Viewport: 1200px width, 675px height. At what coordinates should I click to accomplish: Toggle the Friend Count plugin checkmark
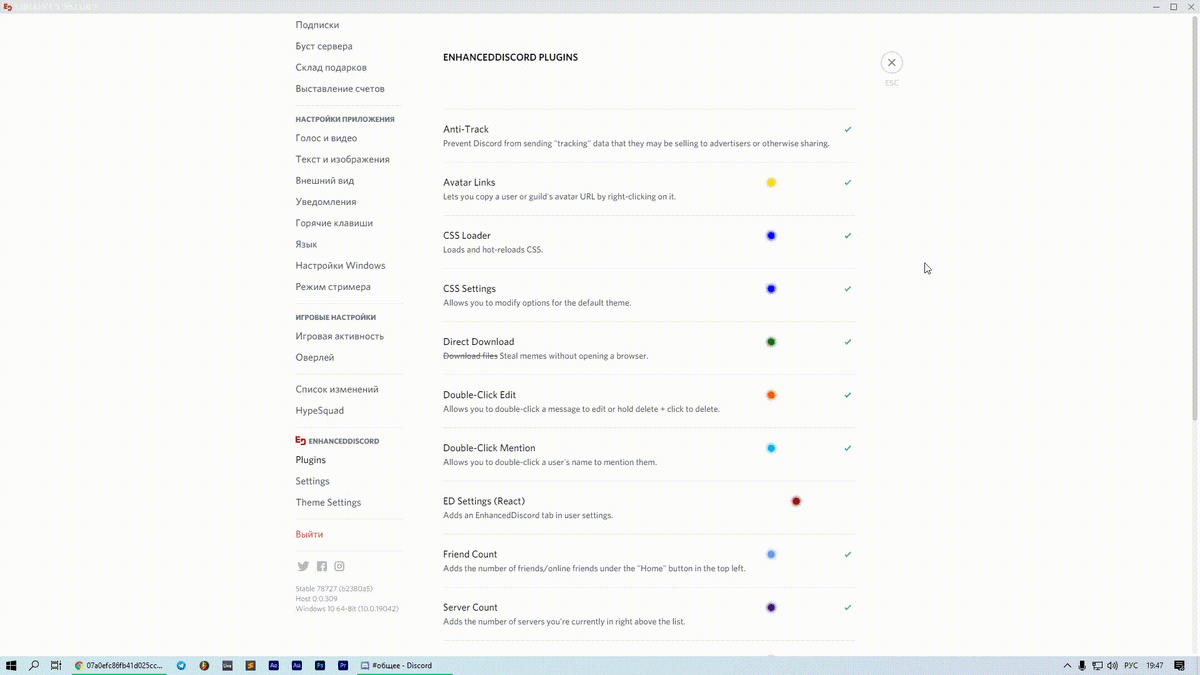(x=848, y=554)
